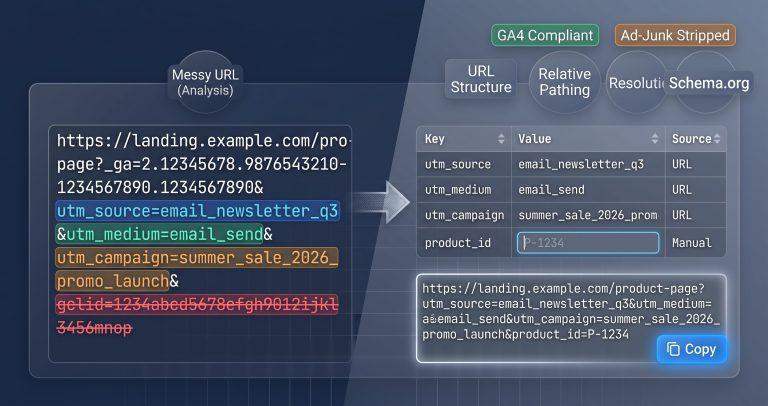Sort by the Source column arrows
Image resolution: width=768 pixels, height=406 pixels.
point(717,139)
